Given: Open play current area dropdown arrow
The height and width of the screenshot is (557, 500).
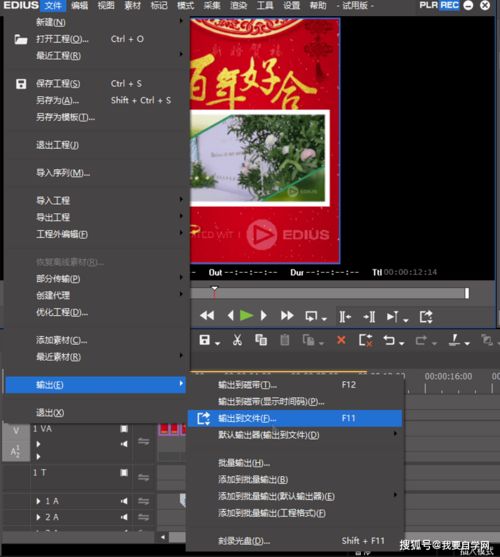Looking at the screenshot, I should click(406, 320).
